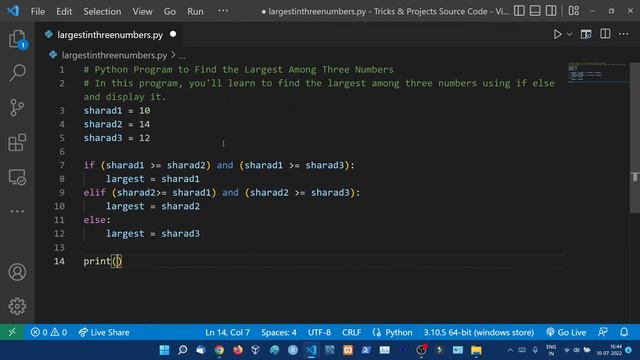The height and width of the screenshot is (360, 640).
Task: Open Google Chrome from taskbar
Action: pyautogui.click(x=219, y=350)
